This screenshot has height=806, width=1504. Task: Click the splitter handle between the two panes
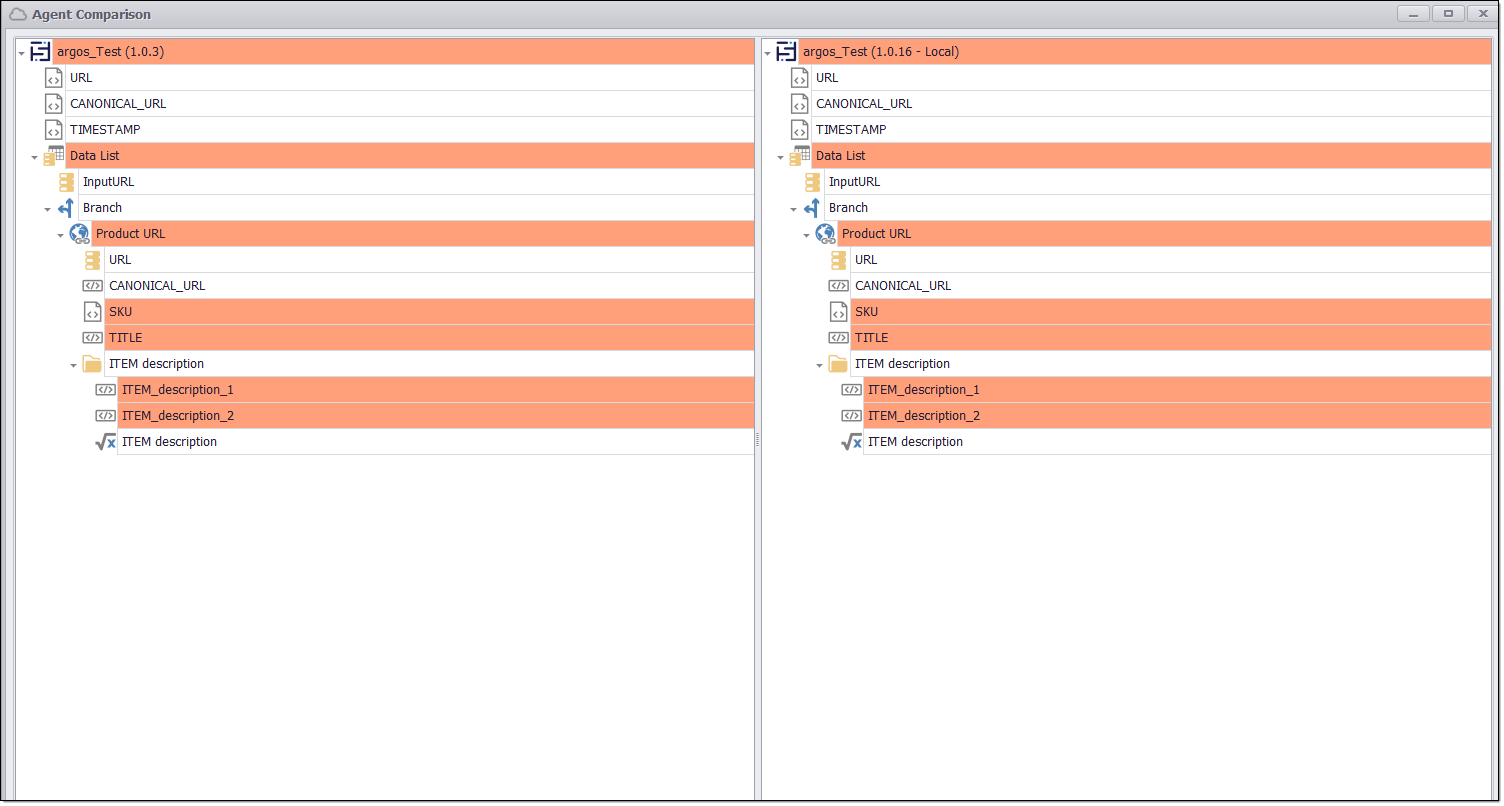coord(758,440)
